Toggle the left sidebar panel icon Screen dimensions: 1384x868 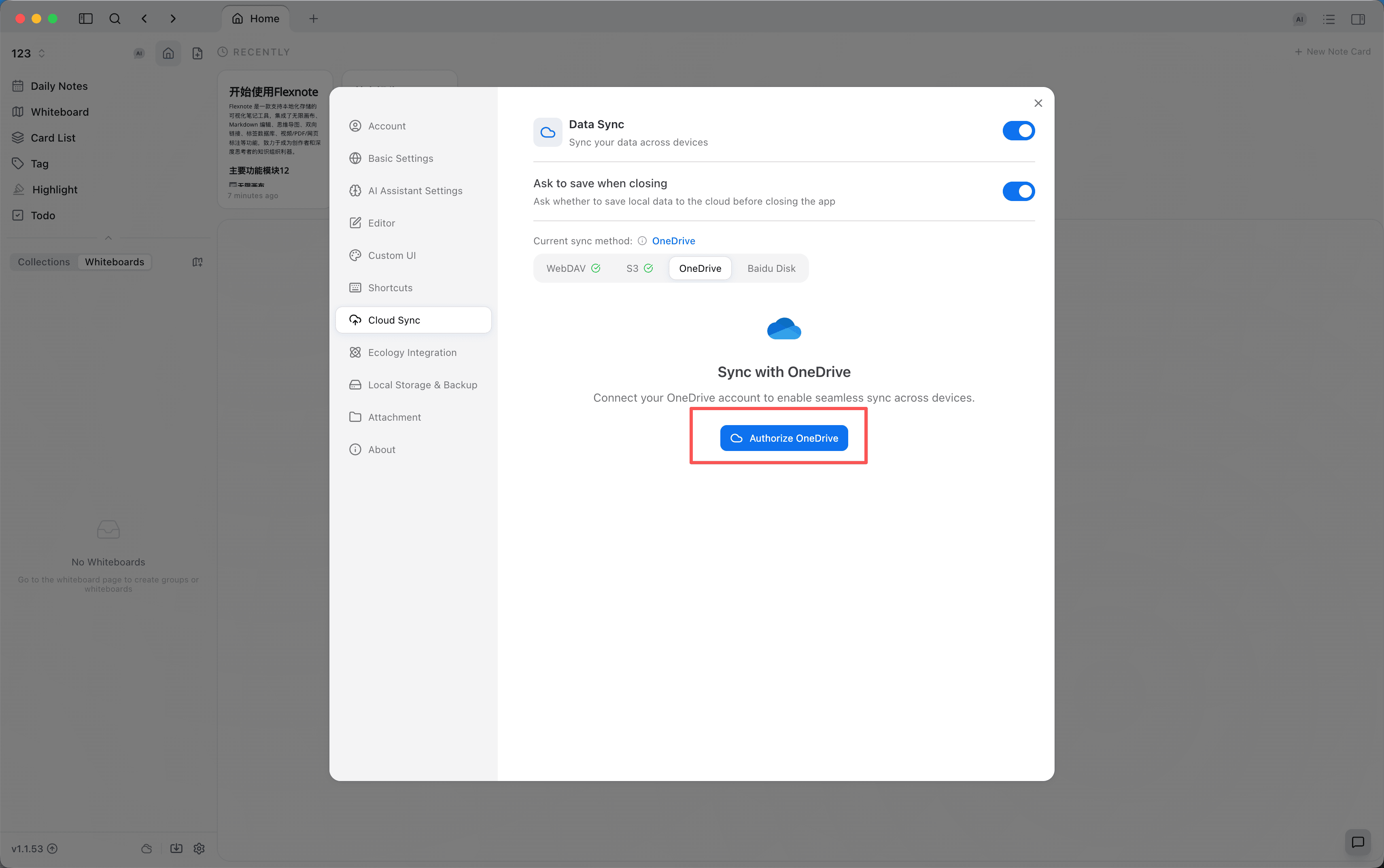85,19
